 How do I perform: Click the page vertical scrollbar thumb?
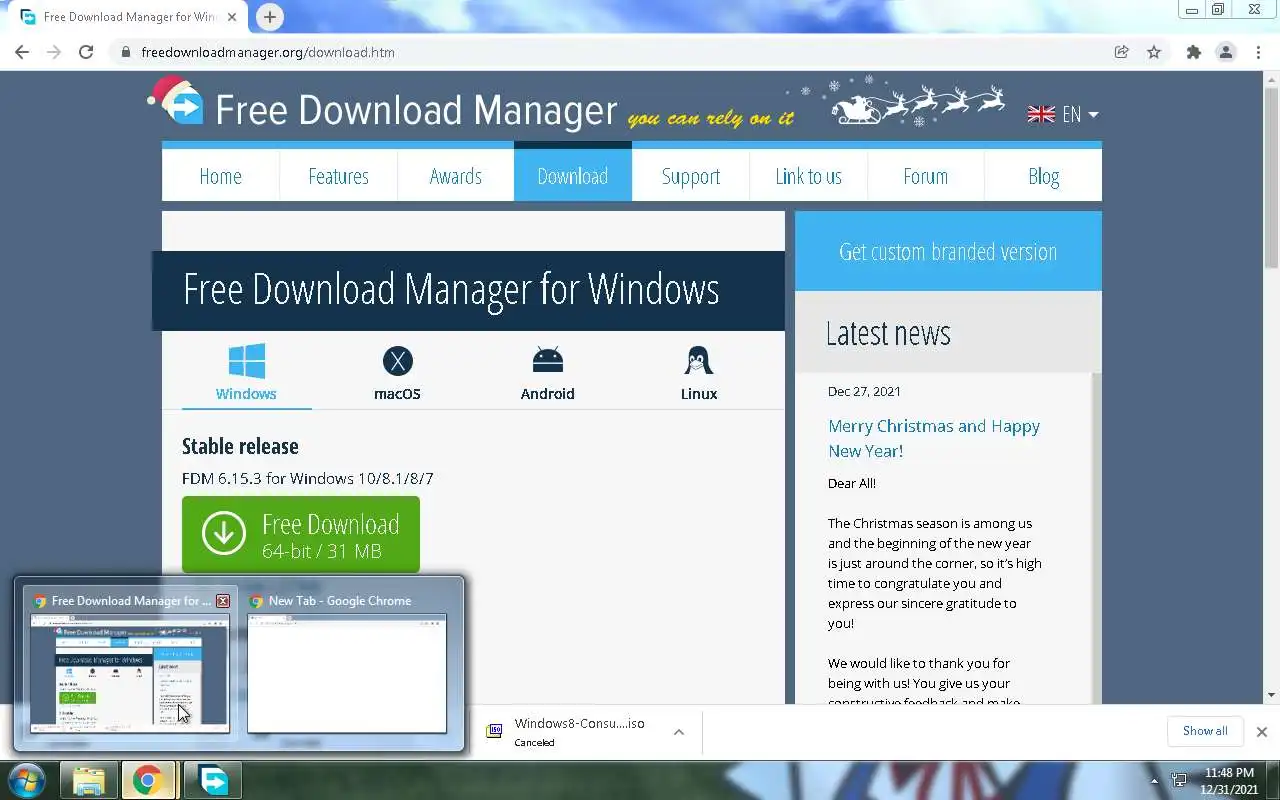click(1271, 178)
